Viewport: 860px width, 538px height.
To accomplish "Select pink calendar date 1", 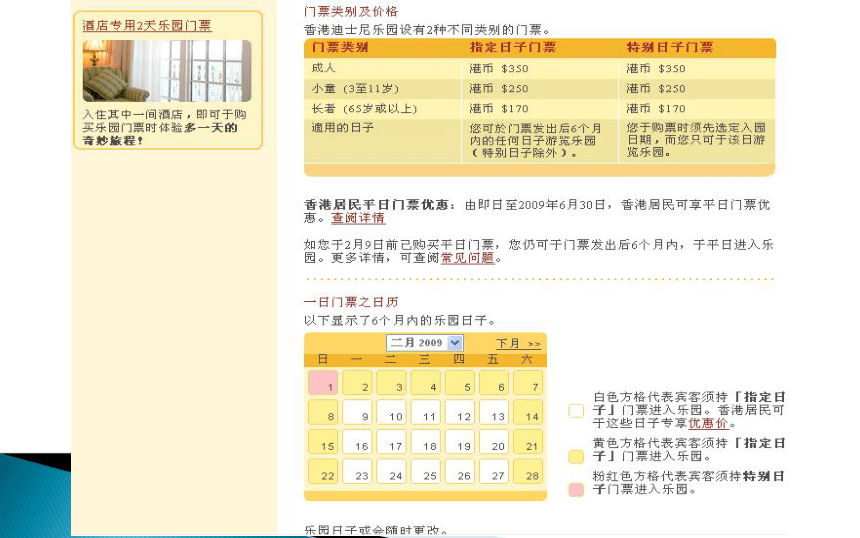I will [x=323, y=383].
